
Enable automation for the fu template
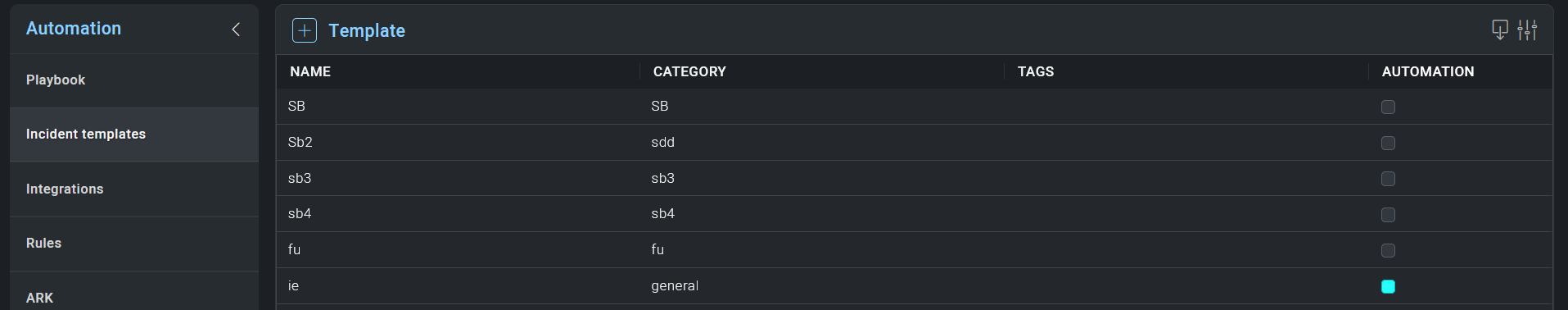[1388, 250]
